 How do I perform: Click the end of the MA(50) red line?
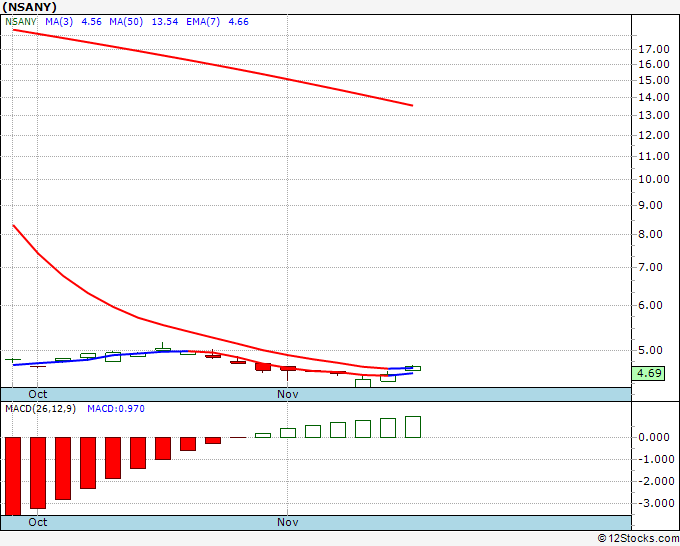pyautogui.click(x=412, y=105)
